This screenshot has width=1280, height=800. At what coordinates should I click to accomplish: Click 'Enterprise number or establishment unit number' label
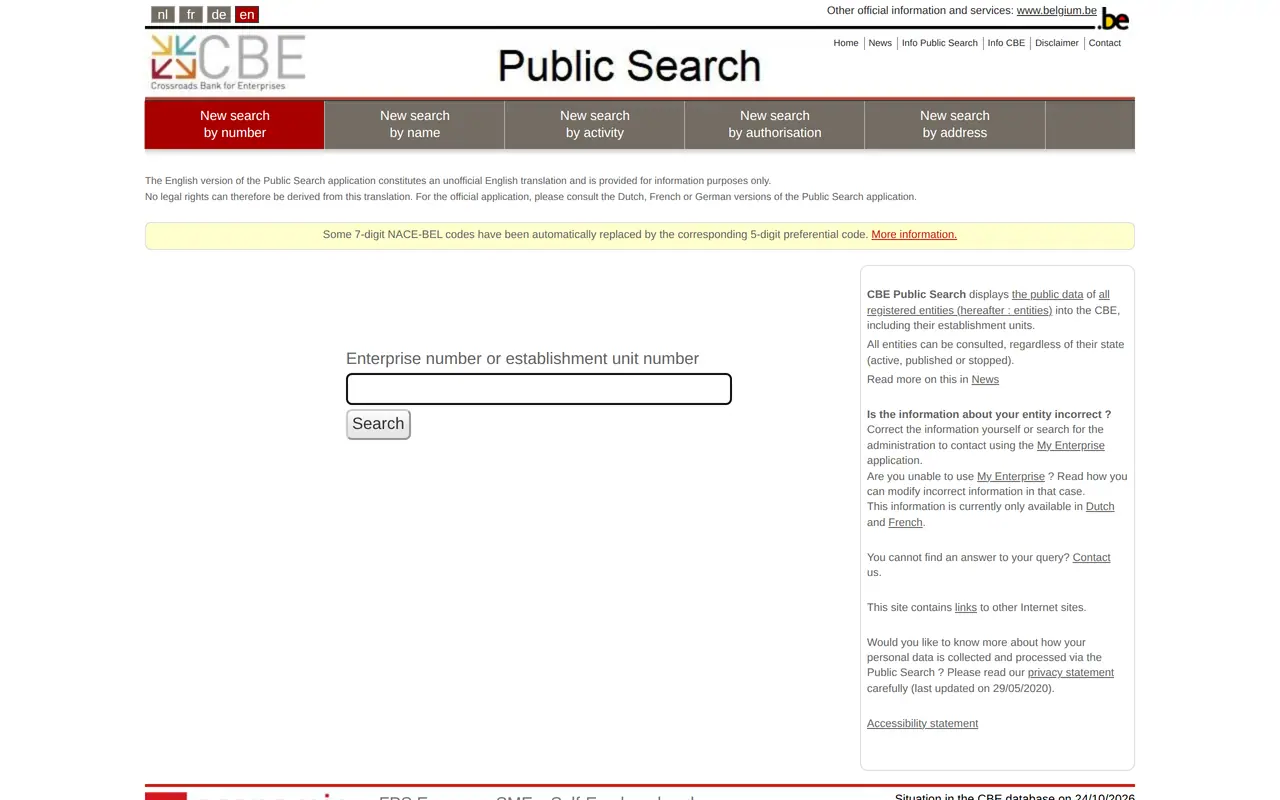pyautogui.click(x=522, y=358)
